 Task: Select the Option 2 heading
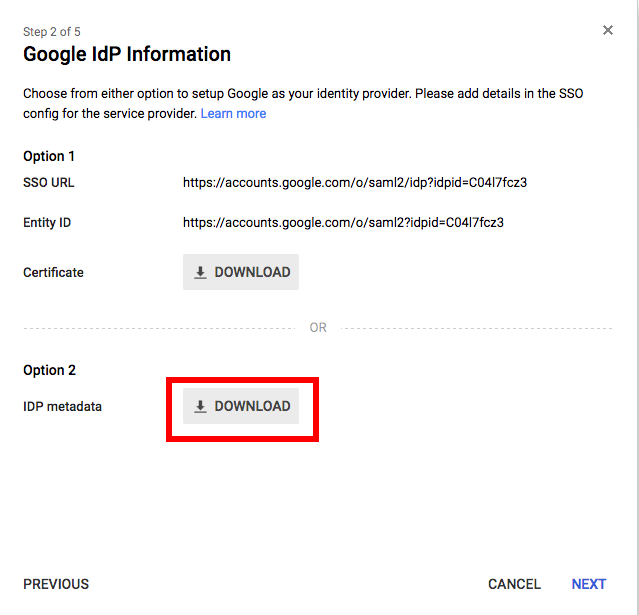(x=49, y=370)
